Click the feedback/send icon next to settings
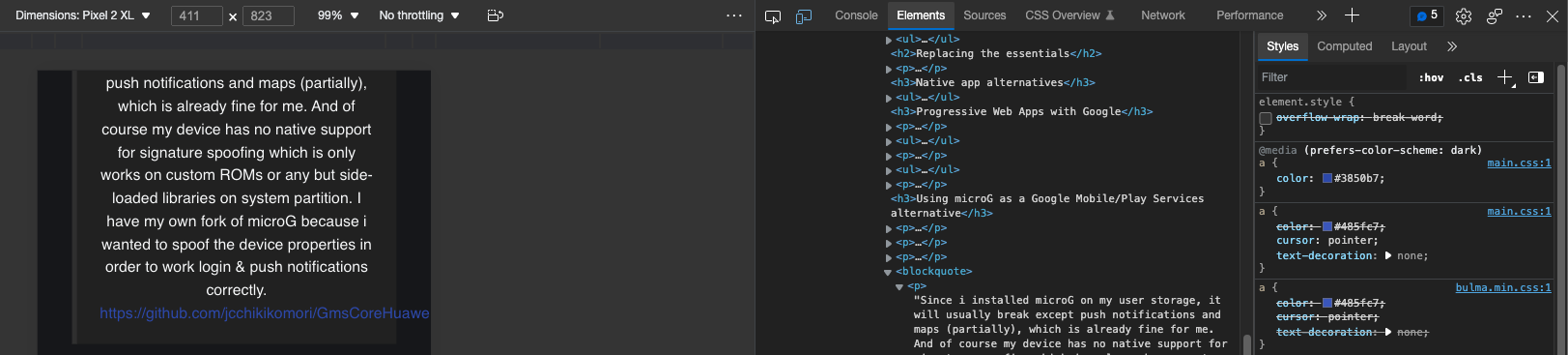This screenshot has width=1568, height=355. [x=1495, y=15]
